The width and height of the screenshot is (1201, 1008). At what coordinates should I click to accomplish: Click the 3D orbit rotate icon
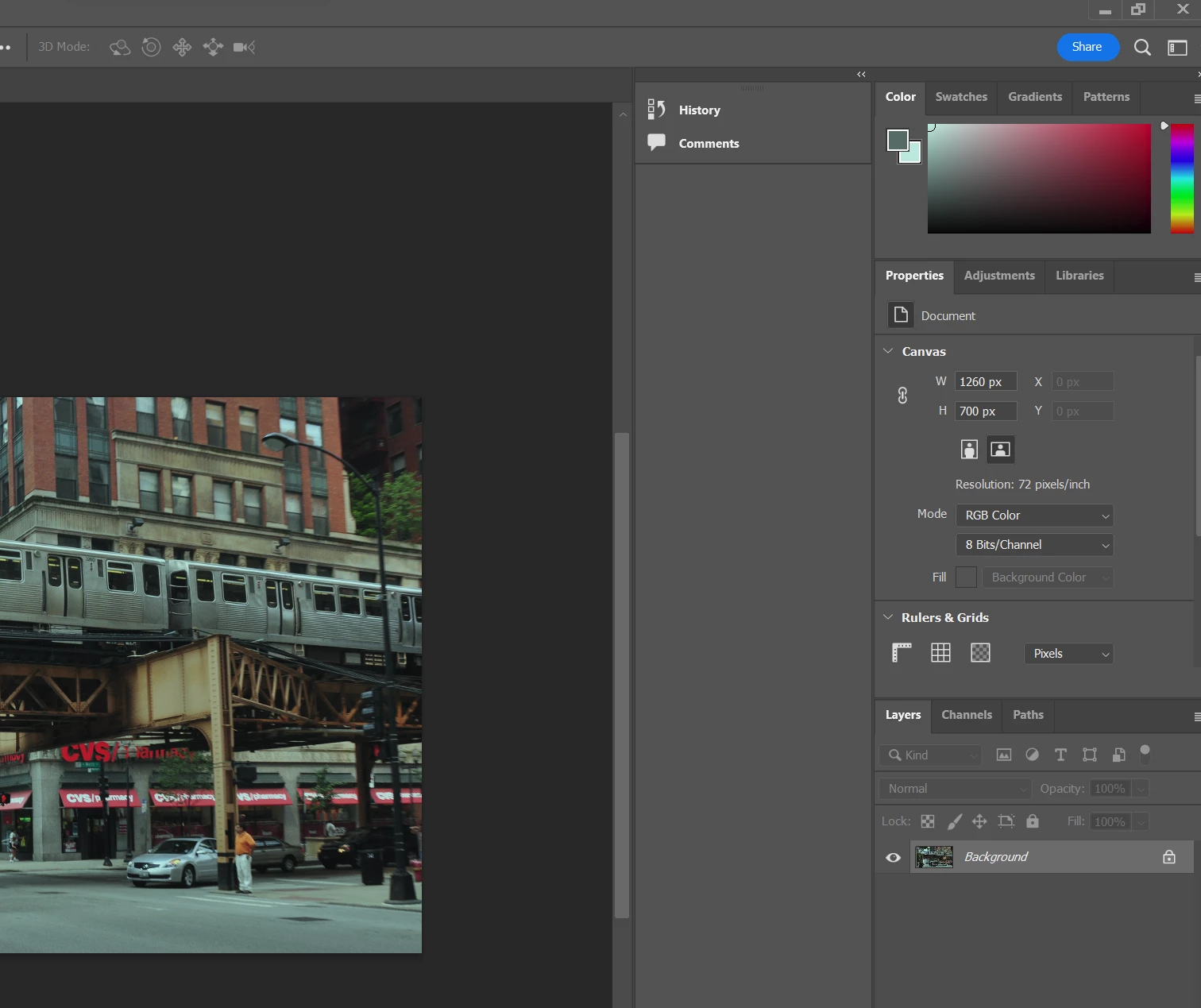(x=120, y=48)
